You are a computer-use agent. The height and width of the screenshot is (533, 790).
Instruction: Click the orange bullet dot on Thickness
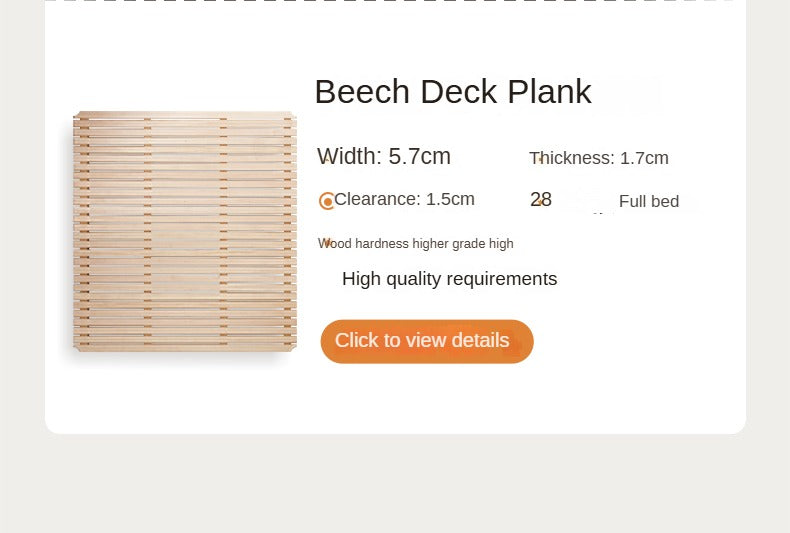click(x=541, y=160)
